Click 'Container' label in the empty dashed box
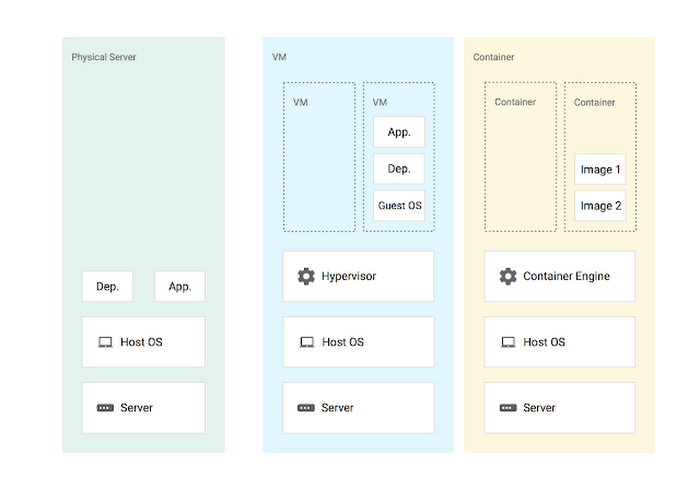The image size is (700, 489). (515, 102)
